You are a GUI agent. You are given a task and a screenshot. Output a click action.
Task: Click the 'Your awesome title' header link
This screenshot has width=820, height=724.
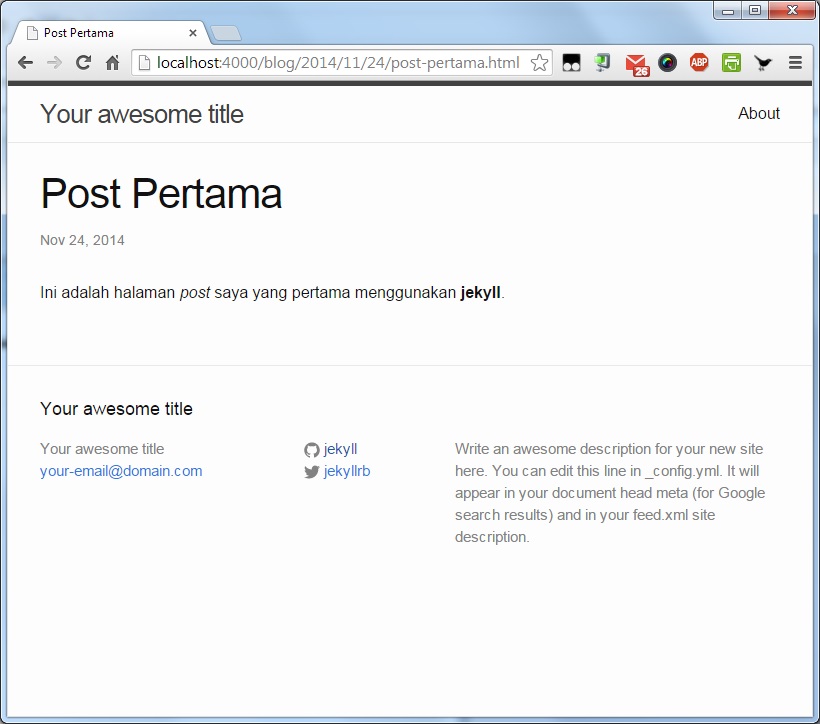click(142, 114)
